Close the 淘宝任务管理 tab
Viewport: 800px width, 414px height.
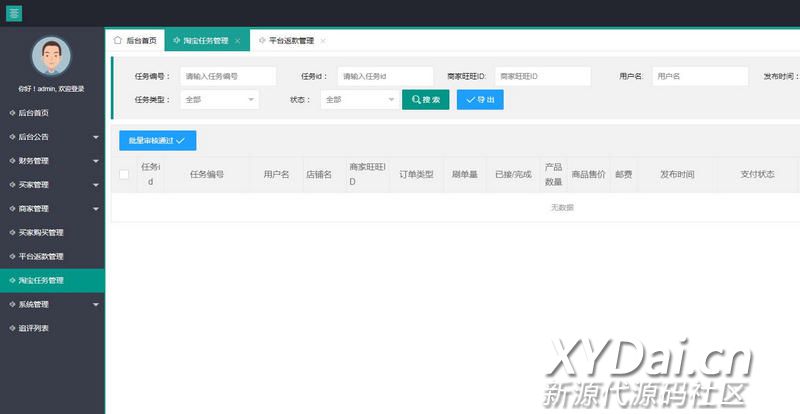(x=238, y=41)
